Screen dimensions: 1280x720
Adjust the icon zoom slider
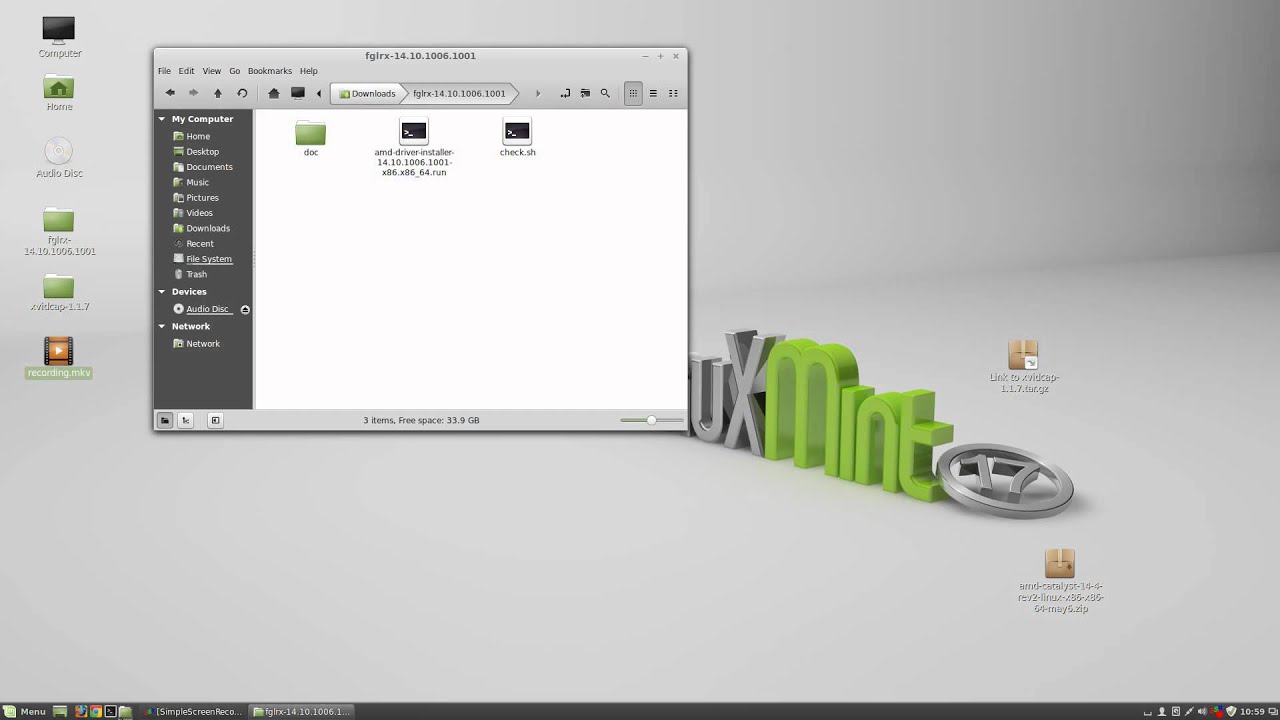[651, 420]
